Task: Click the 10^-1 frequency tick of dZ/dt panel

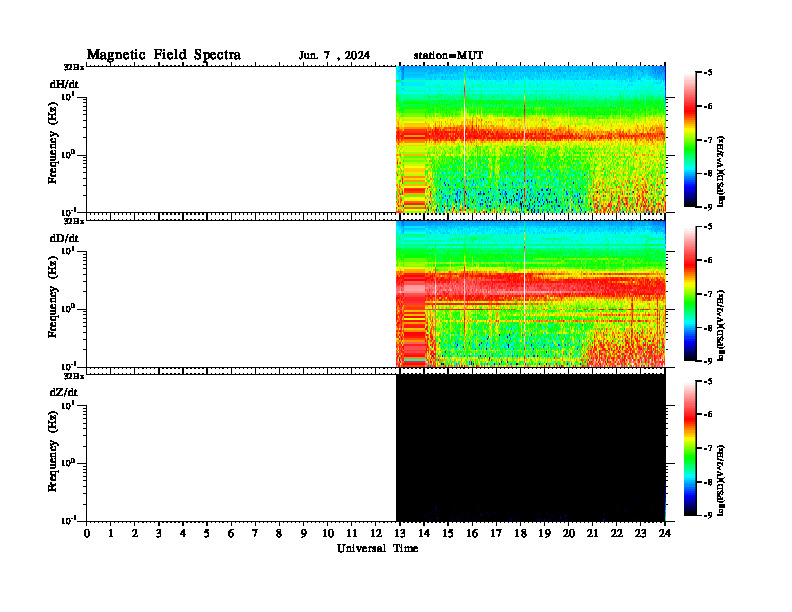Action: pyautogui.click(x=68, y=520)
